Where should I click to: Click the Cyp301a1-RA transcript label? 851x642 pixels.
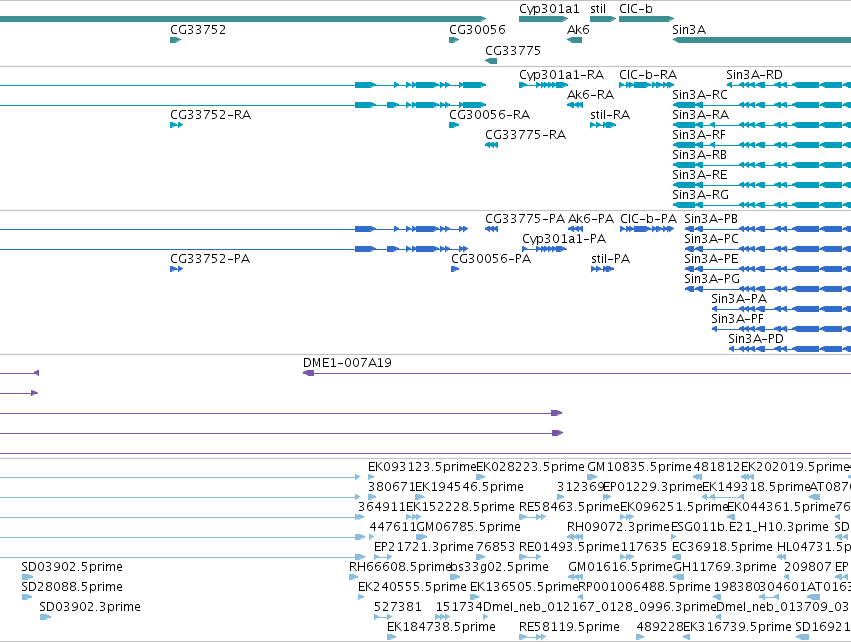click(561, 74)
